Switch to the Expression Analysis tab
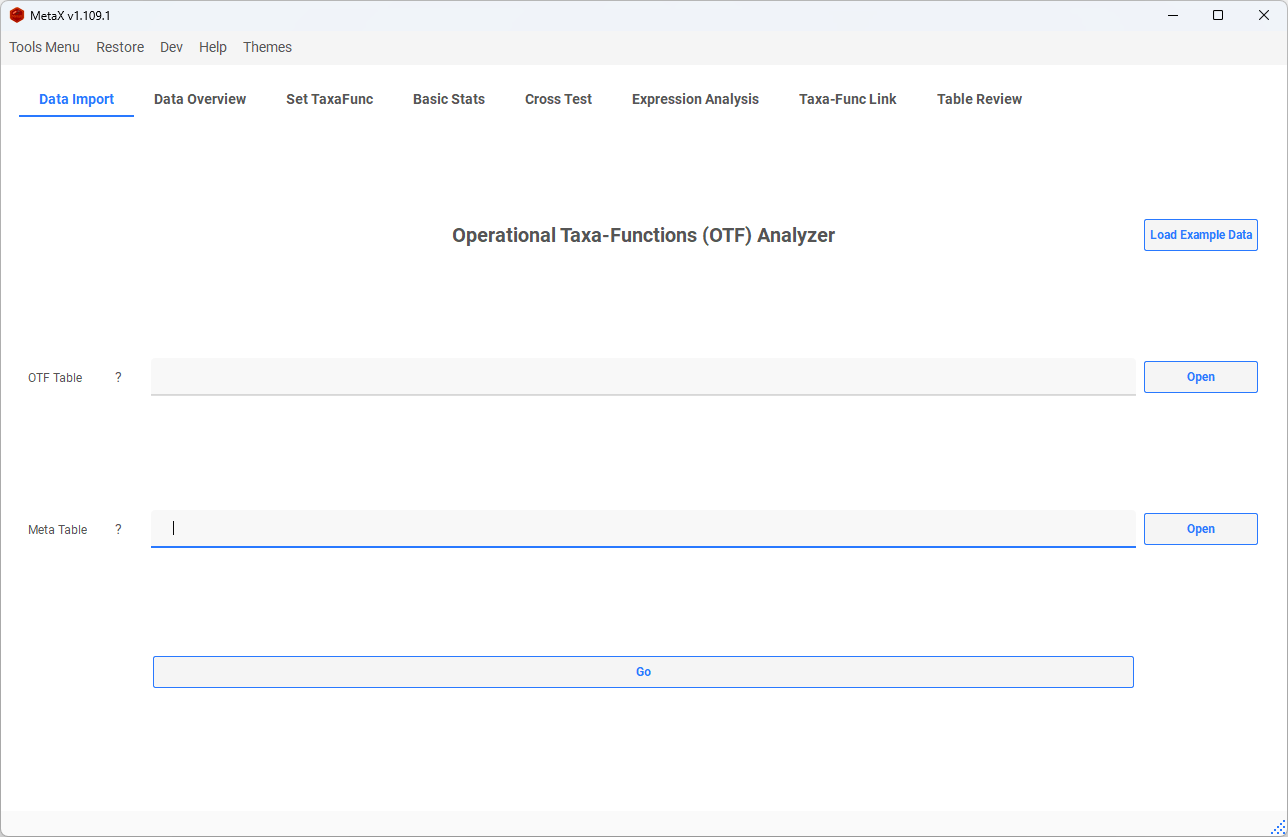The width and height of the screenshot is (1288, 837). tap(695, 99)
